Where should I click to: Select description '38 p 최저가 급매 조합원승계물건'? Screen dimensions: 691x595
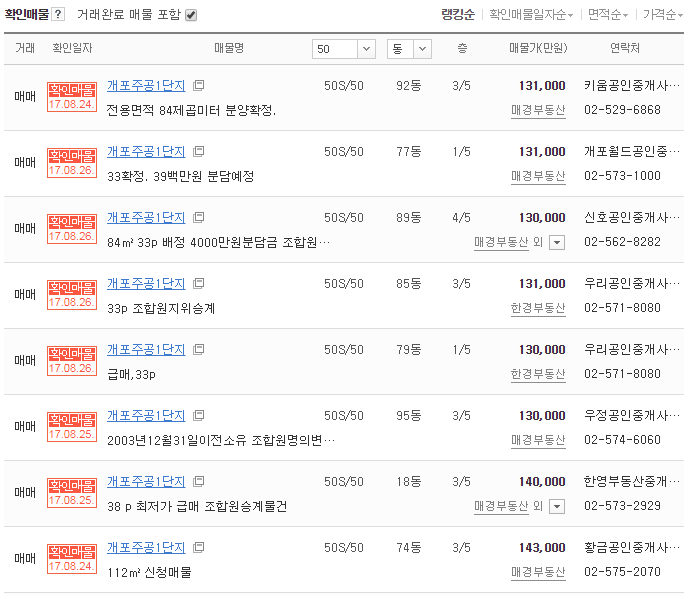click(197, 506)
